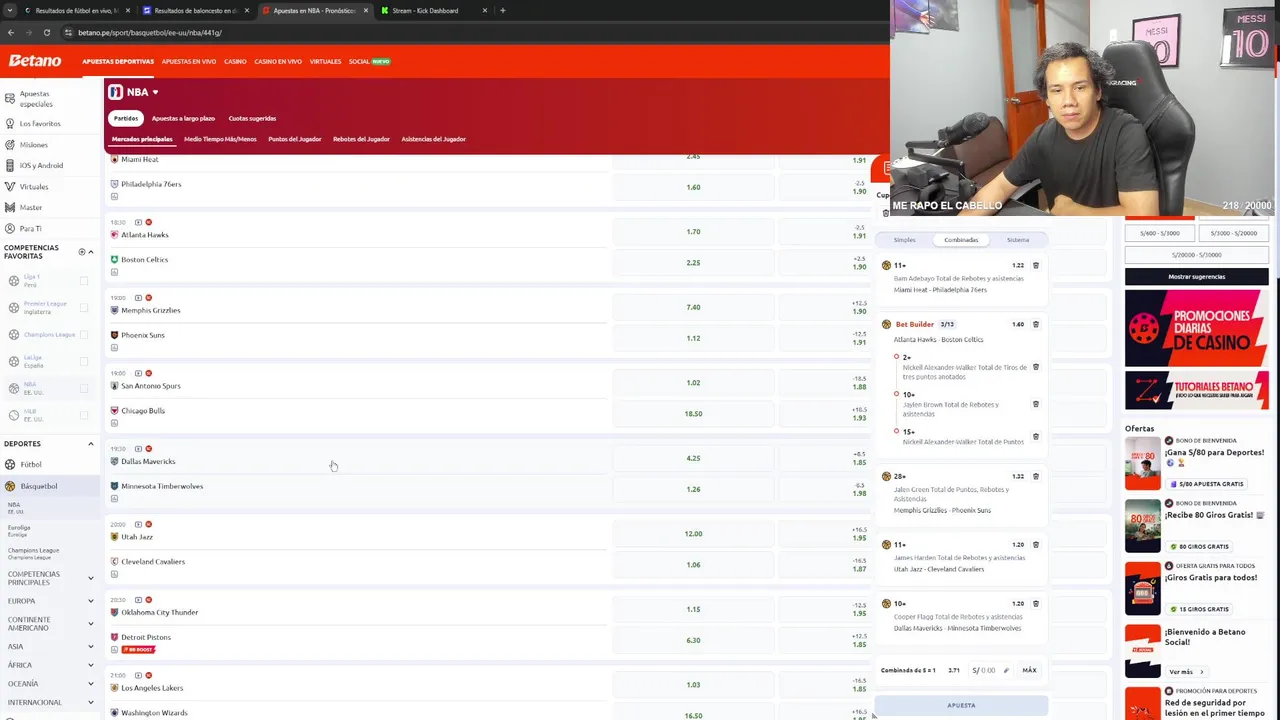The width and height of the screenshot is (1280, 720).
Task: Check the NBA EE. UU. favorite checkbox
Action: (84, 388)
